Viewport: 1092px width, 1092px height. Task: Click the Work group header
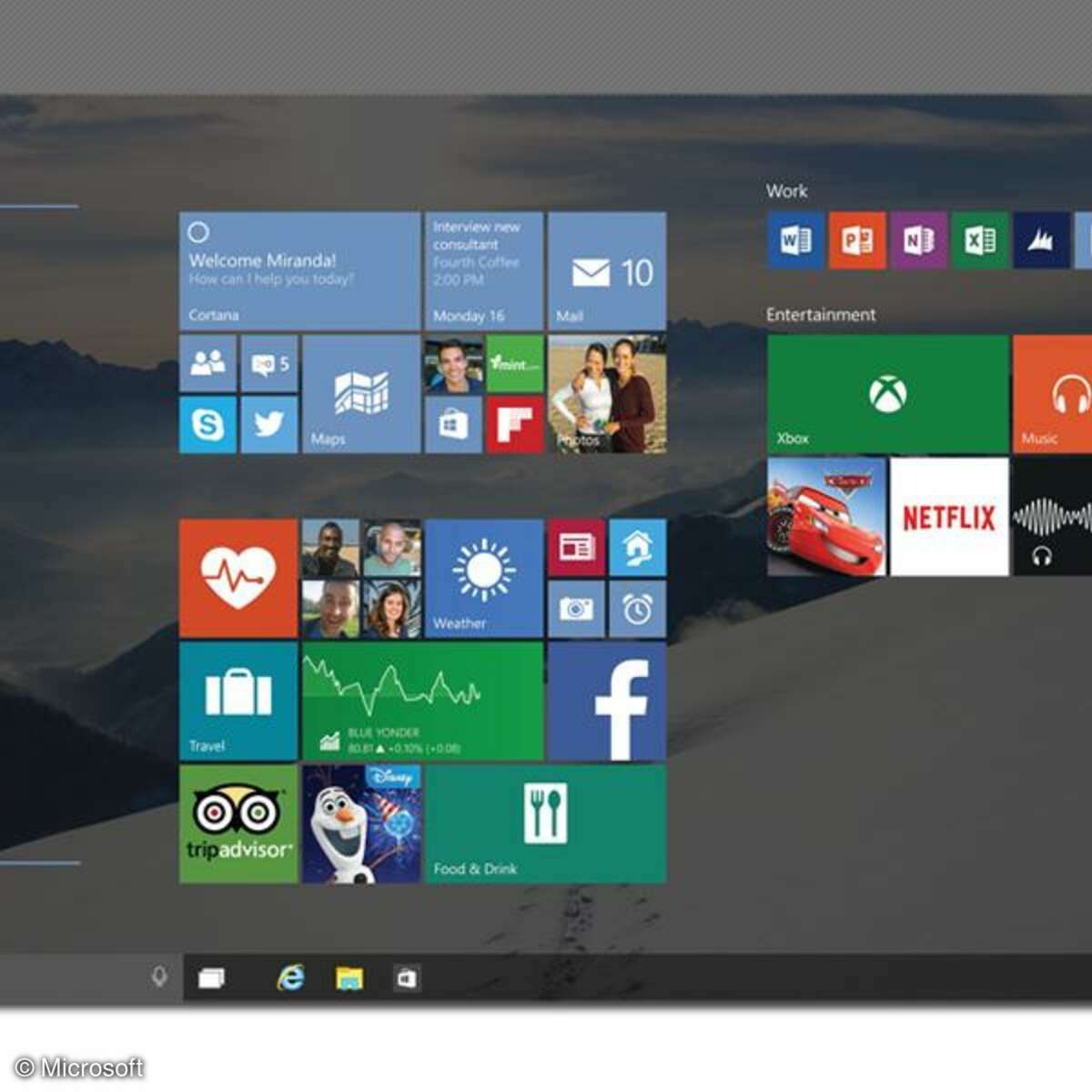786,191
